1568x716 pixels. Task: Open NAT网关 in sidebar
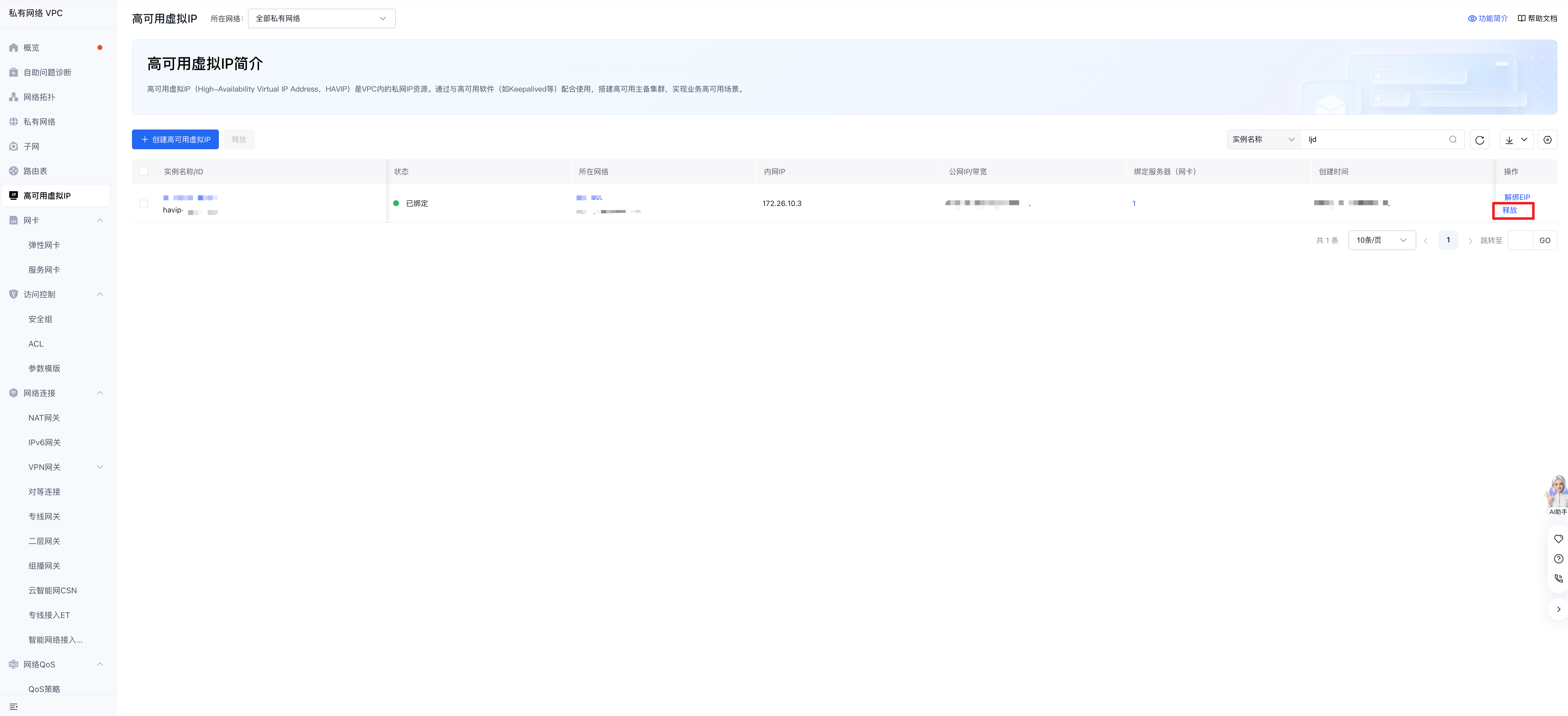click(44, 418)
